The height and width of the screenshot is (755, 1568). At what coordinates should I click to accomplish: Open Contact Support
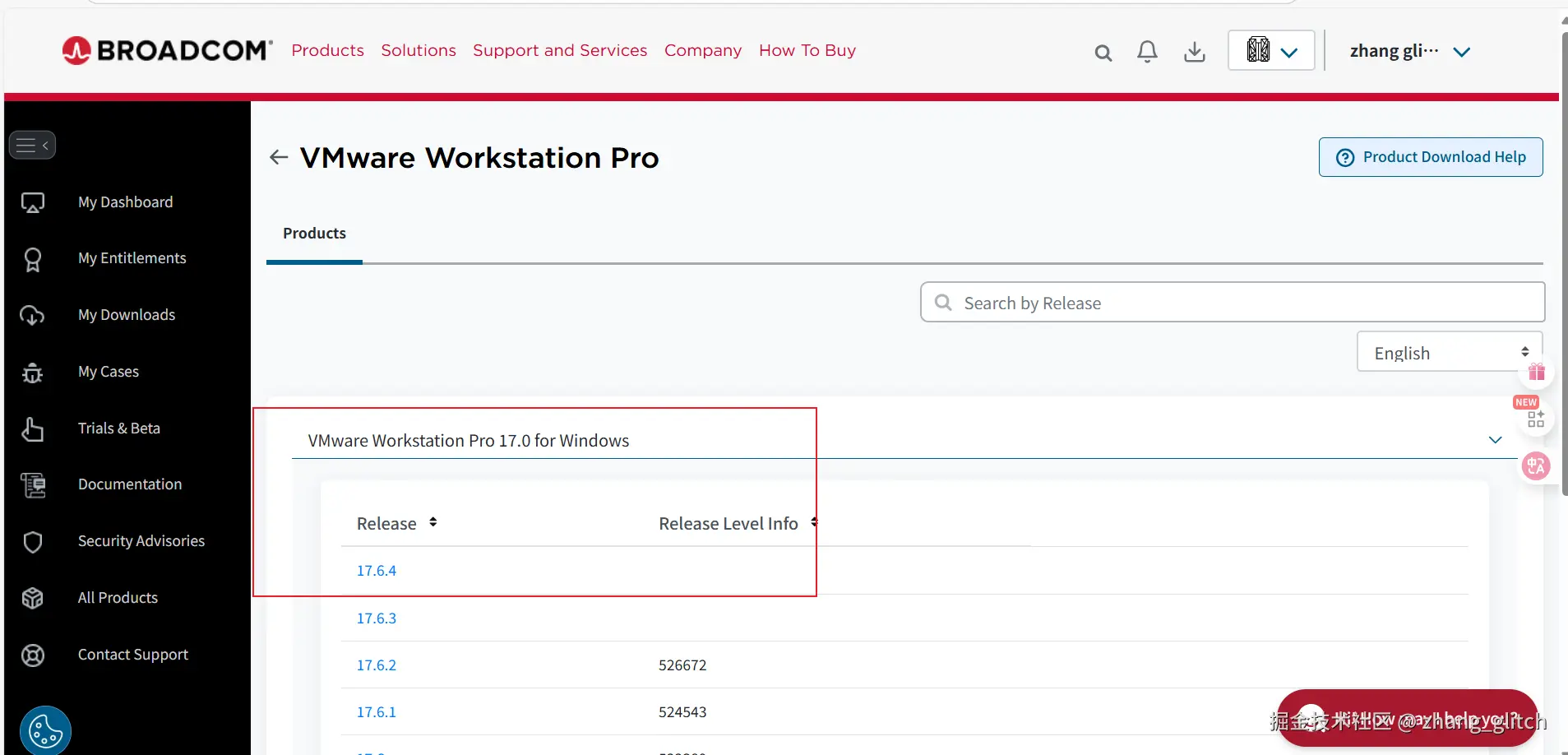tap(133, 655)
